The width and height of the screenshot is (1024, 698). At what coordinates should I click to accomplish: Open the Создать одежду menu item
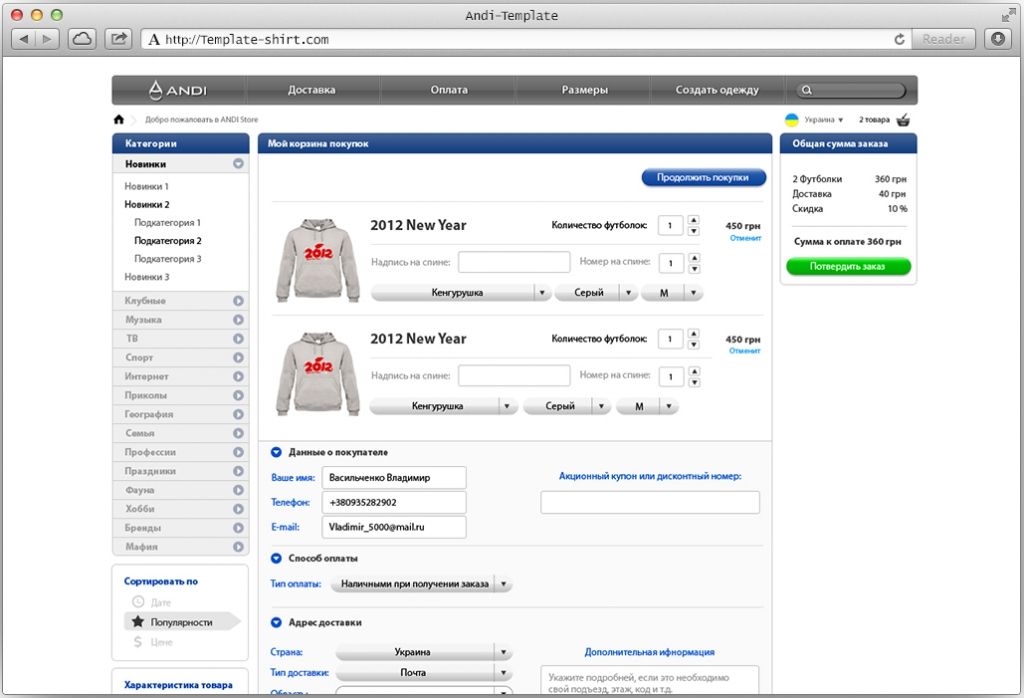click(717, 90)
